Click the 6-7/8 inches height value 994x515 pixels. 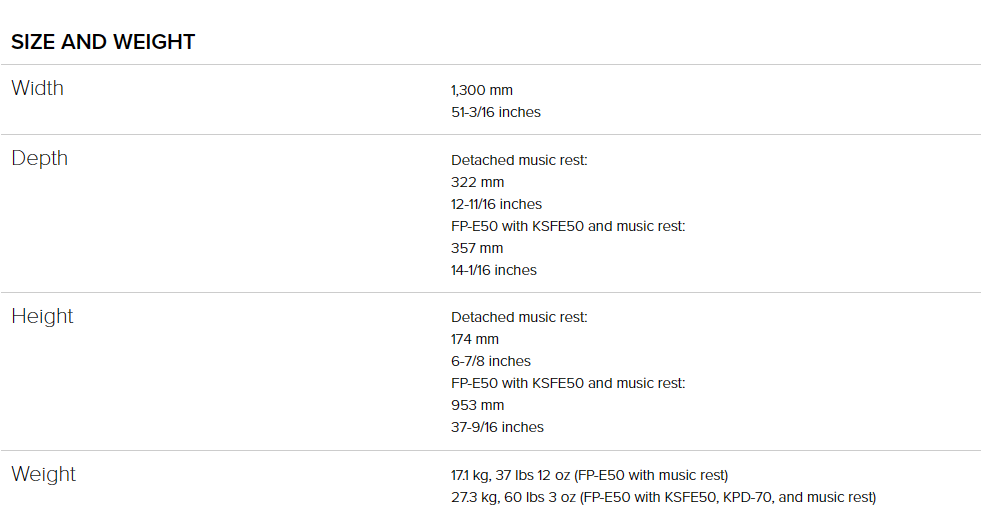point(491,362)
